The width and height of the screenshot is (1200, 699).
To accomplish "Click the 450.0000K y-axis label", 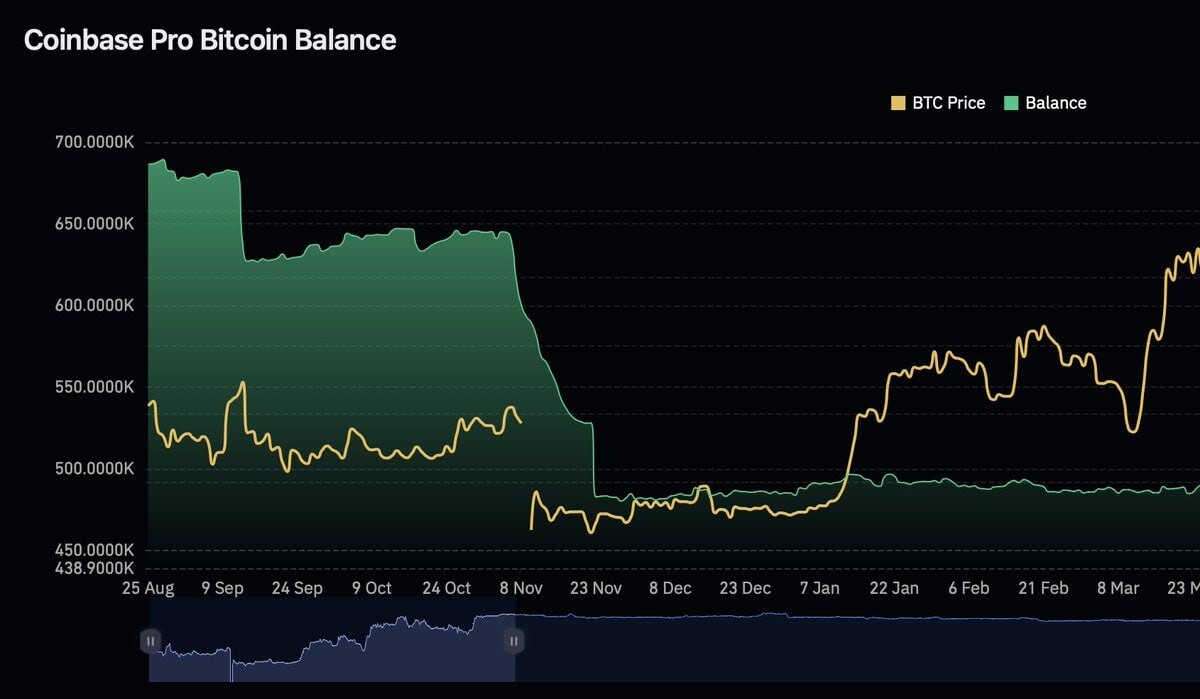I will click(x=94, y=550).
